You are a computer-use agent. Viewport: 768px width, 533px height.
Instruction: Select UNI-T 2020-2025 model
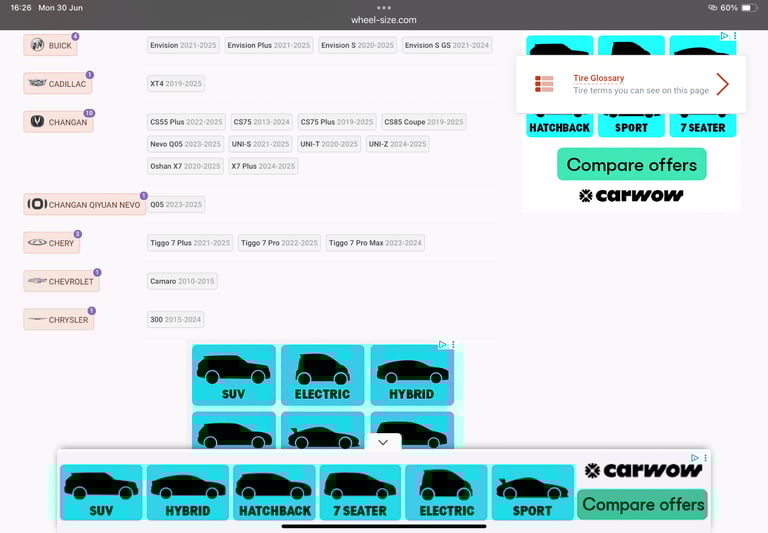329,144
